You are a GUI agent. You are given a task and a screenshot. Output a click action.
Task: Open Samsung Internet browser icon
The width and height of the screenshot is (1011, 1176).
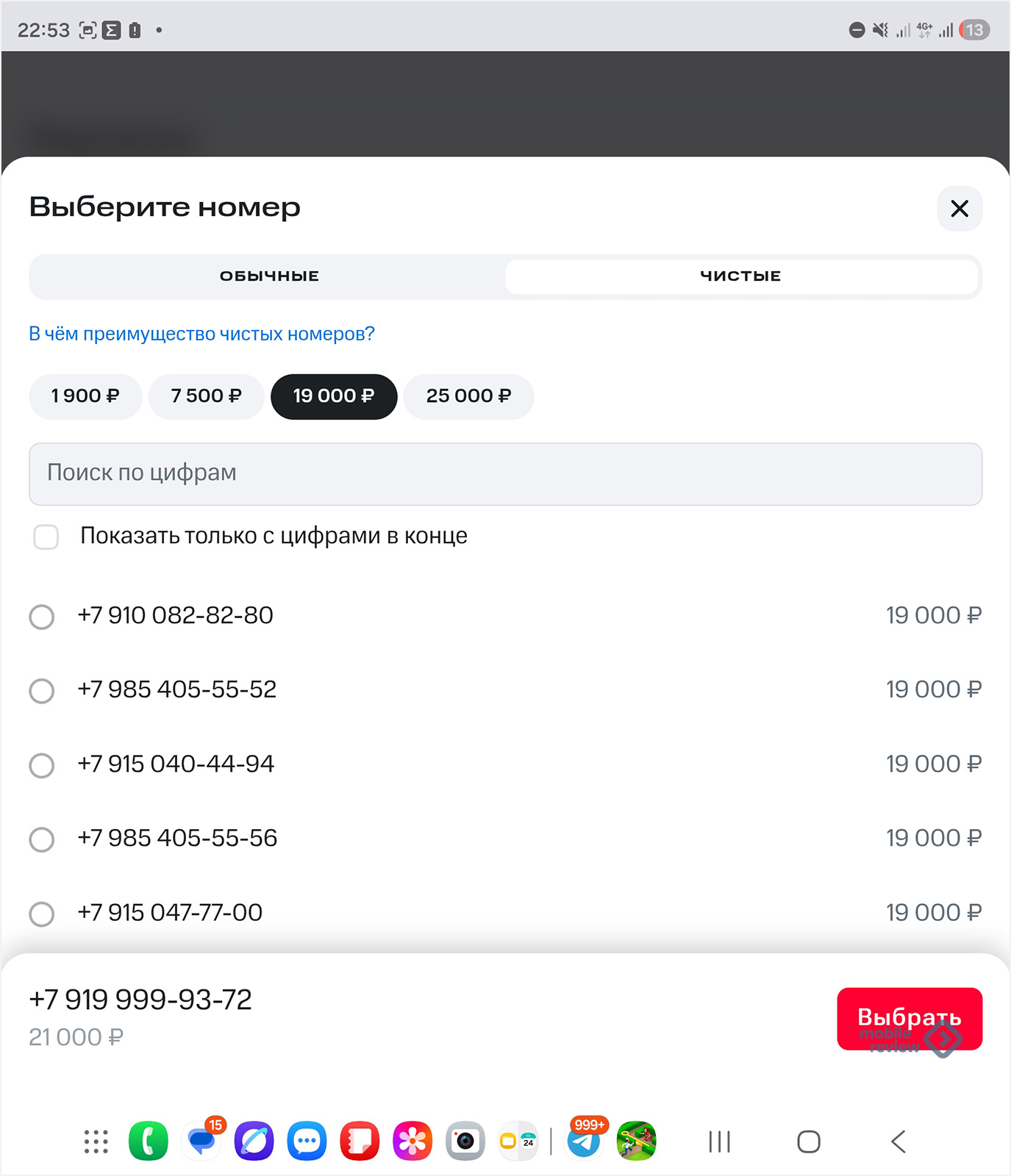[254, 1141]
